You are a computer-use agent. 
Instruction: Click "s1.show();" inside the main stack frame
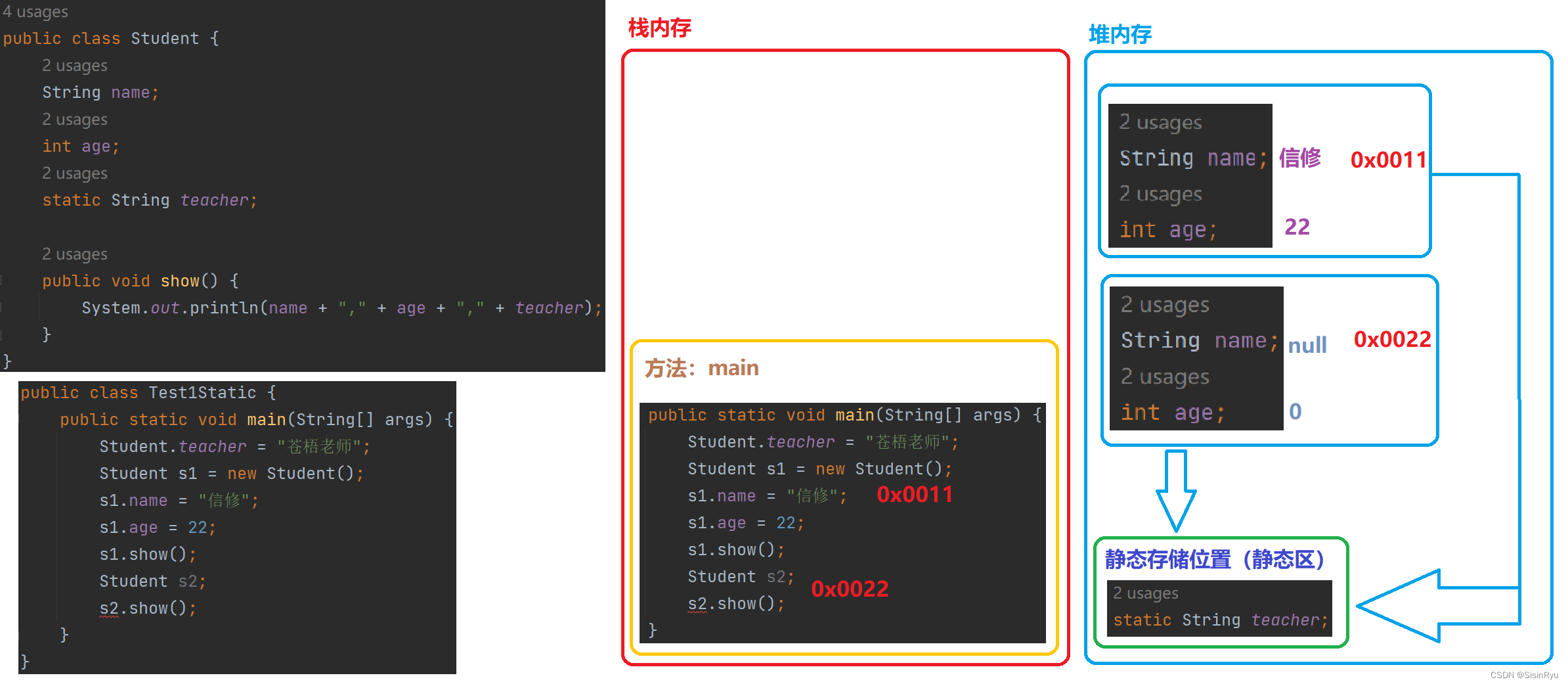point(736,549)
